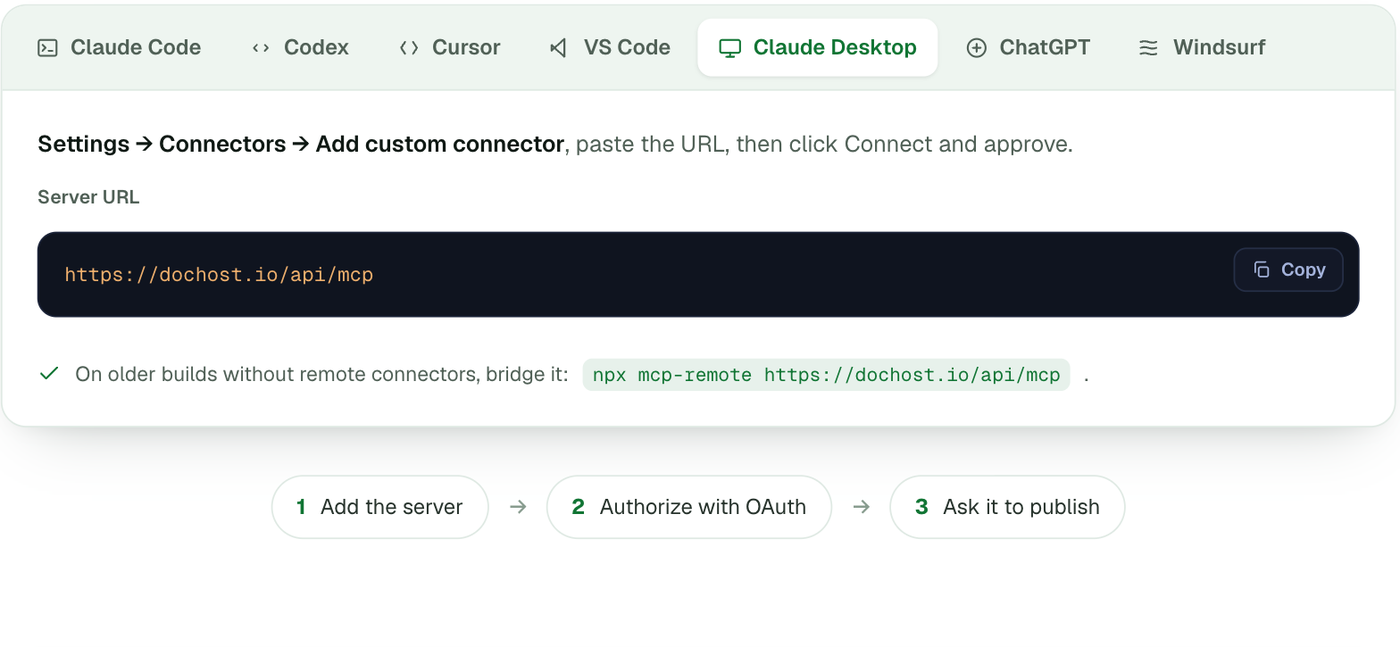Click the Settings → Connectors → Add custom connector text
Screen dimensions: 1400x647
[301, 144]
